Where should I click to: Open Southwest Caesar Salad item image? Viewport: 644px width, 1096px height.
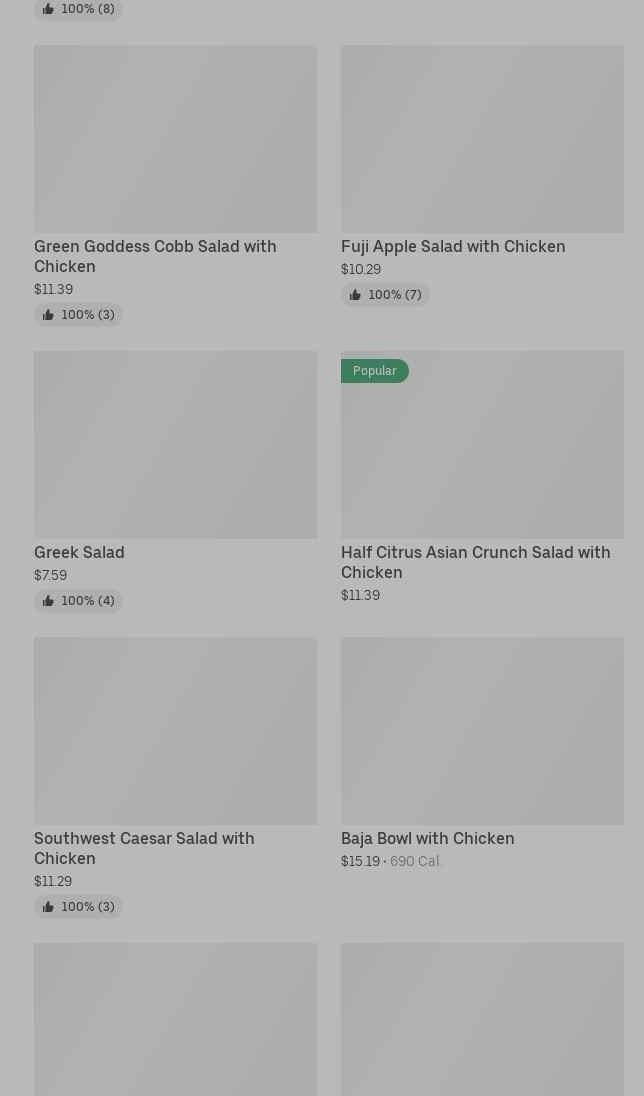(x=175, y=731)
